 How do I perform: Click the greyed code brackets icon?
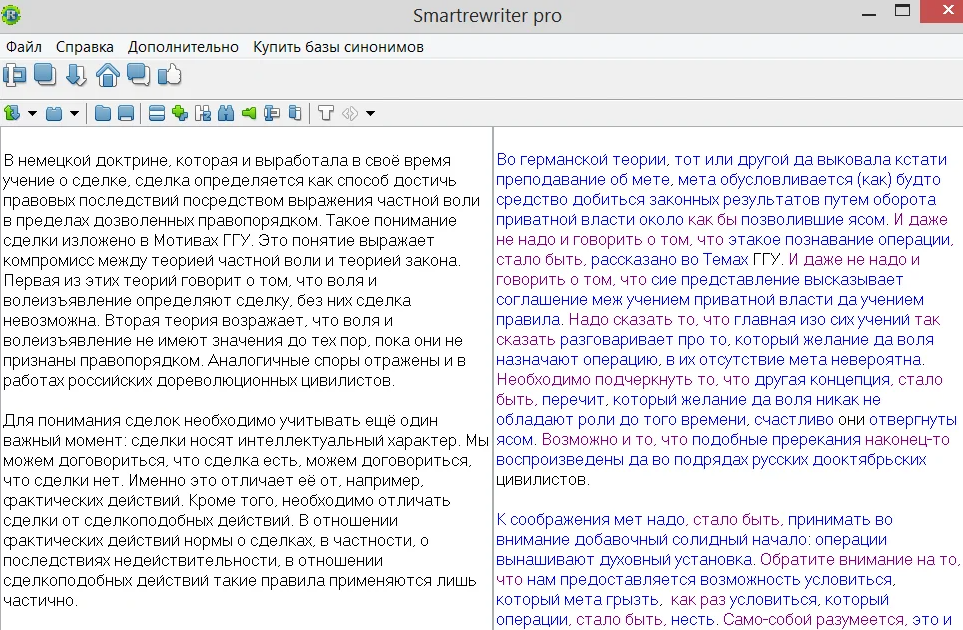(x=349, y=113)
